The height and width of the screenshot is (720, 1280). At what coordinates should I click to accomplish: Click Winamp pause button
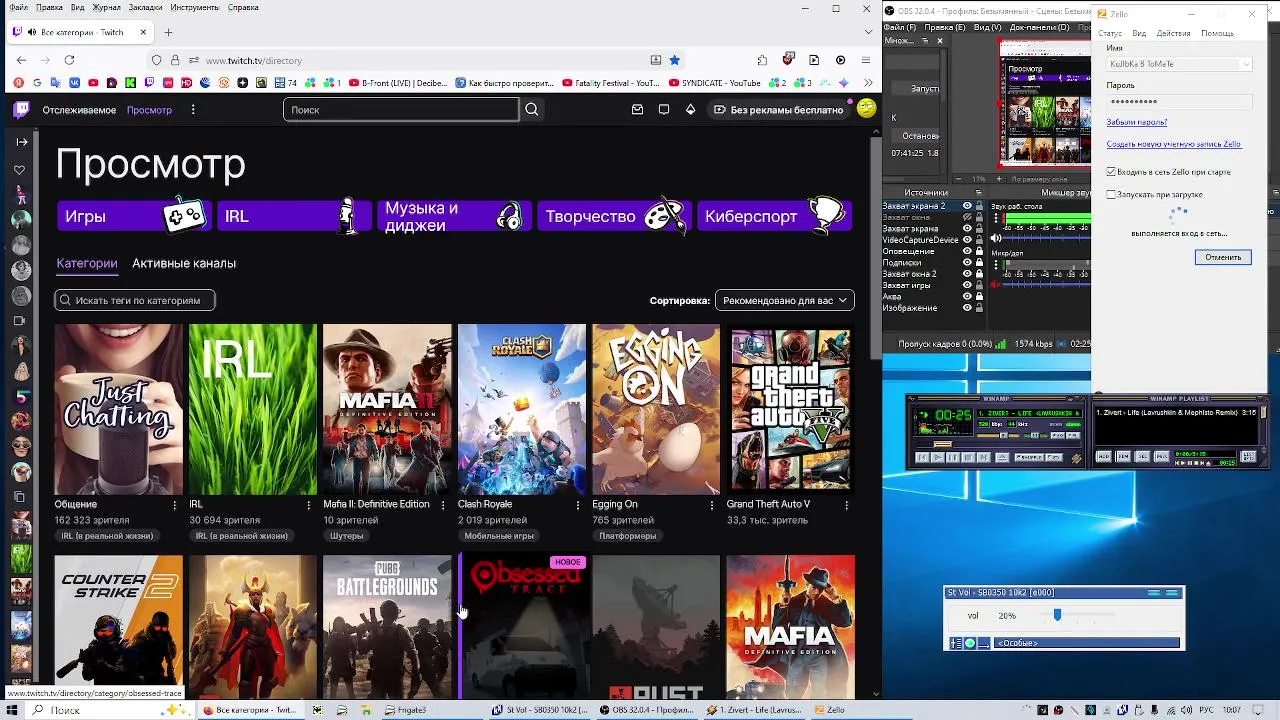click(953, 457)
